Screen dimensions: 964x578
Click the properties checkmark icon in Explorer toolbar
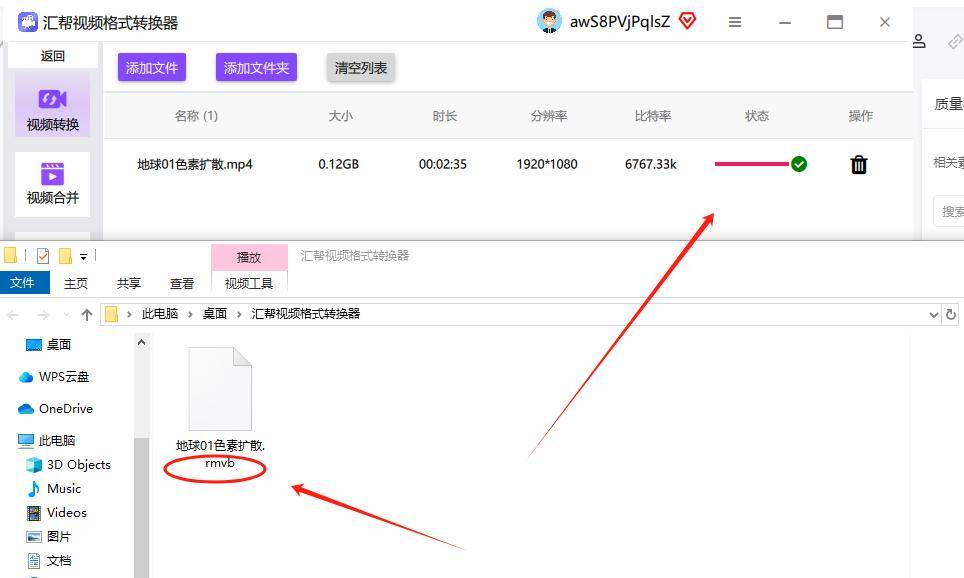pyautogui.click(x=42, y=255)
